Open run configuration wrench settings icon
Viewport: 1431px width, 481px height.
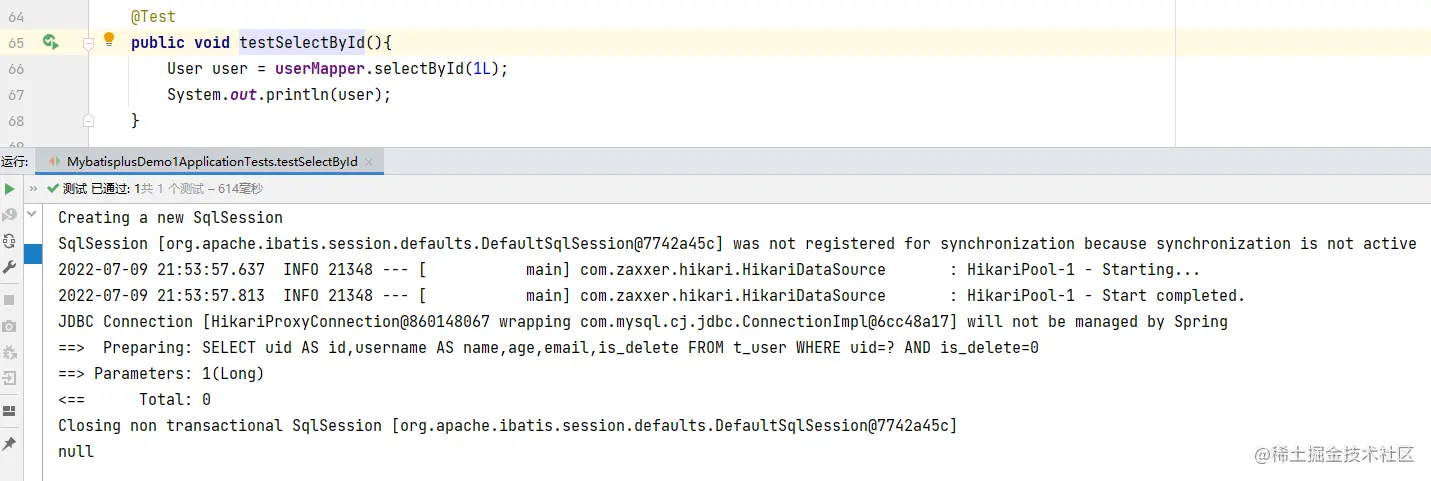pos(9,267)
